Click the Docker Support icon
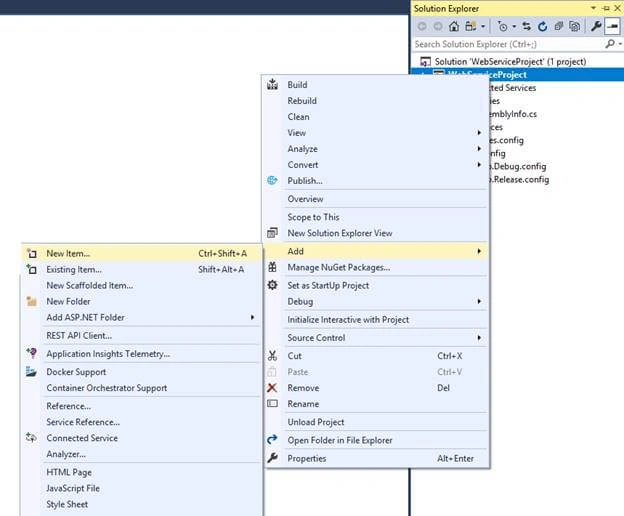624x516 pixels. (31, 372)
